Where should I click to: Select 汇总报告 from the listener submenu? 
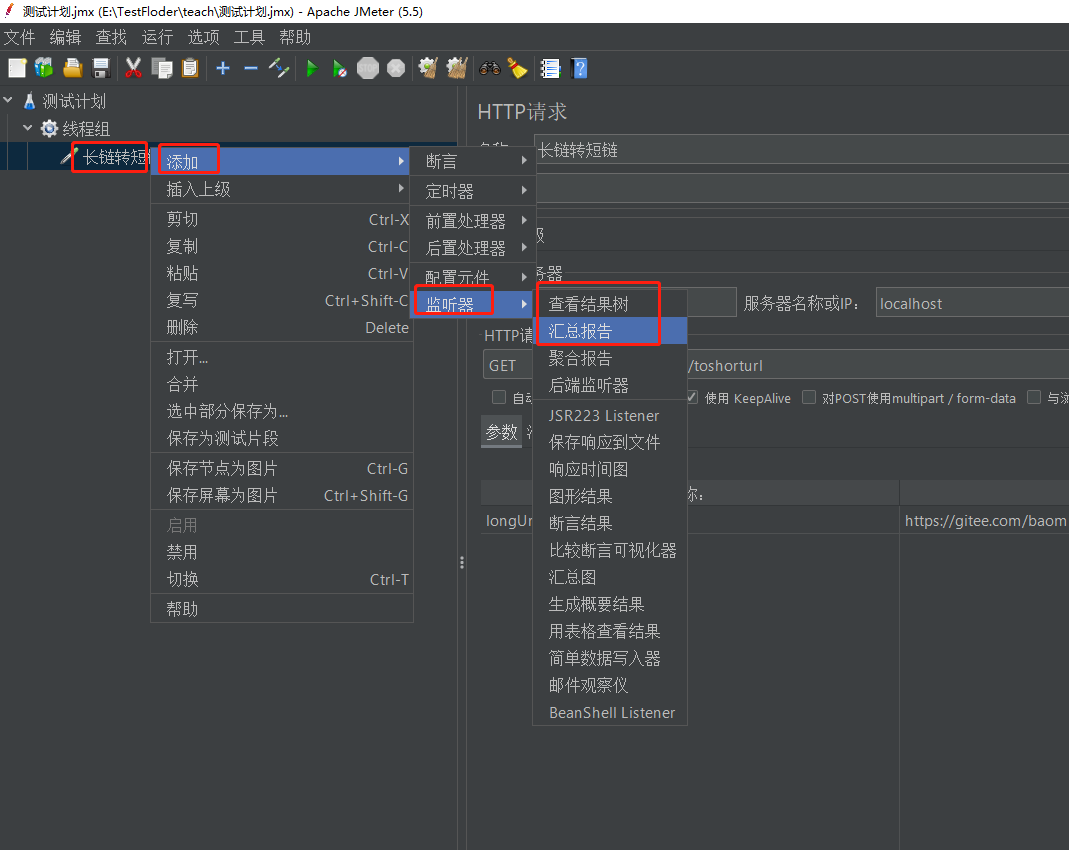coord(580,331)
